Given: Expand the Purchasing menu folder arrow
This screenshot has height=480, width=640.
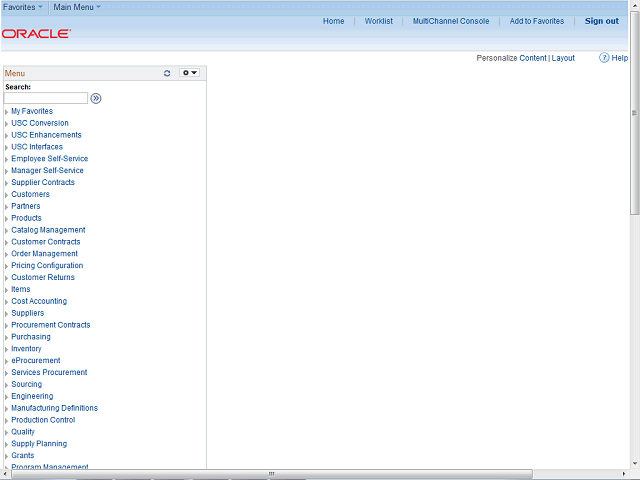Looking at the screenshot, I should pyautogui.click(x=7, y=338).
